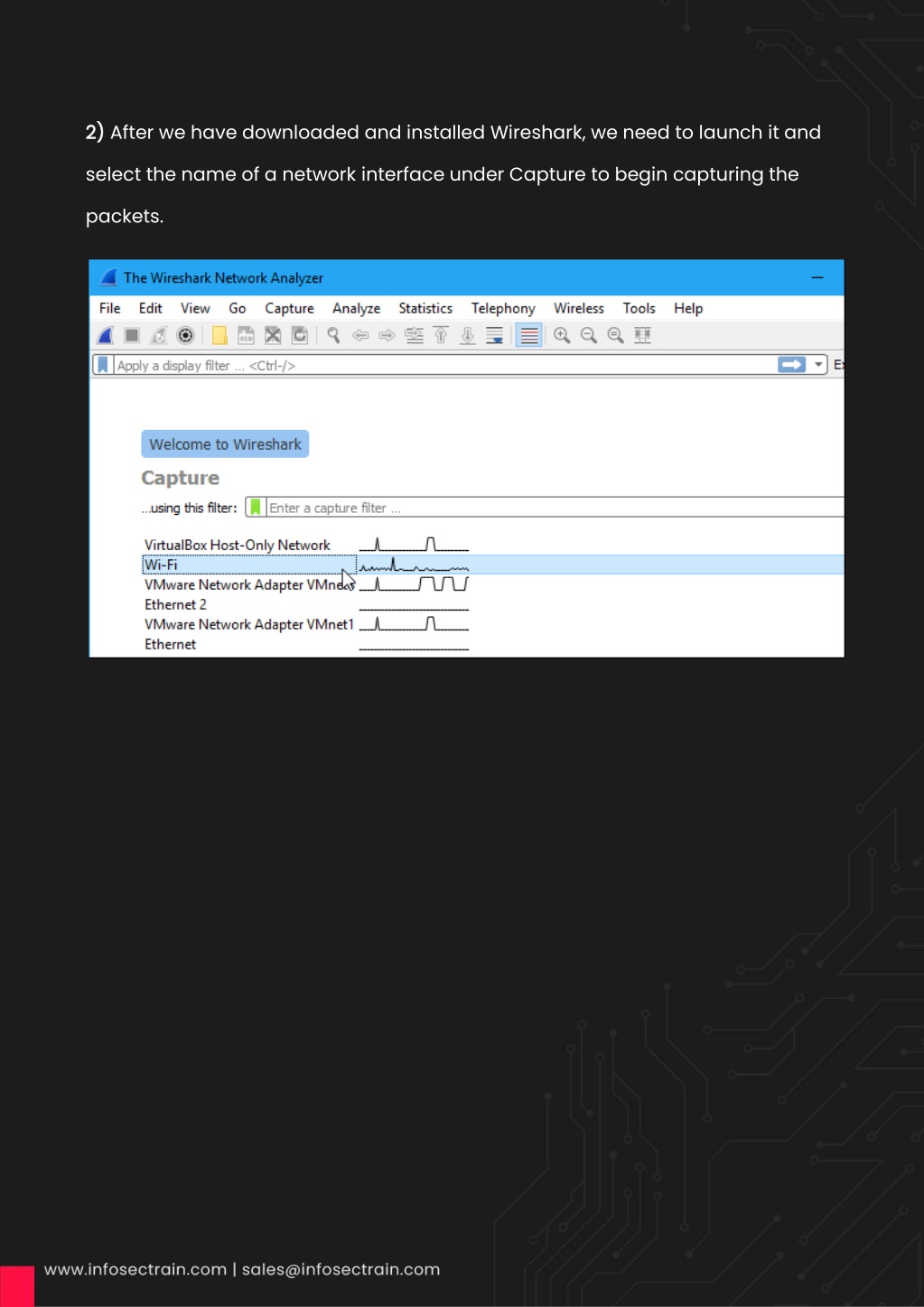Click the Resize columns to fit content icon
924x1307 pixels.
pyautogui.click(x=642, y=336)
